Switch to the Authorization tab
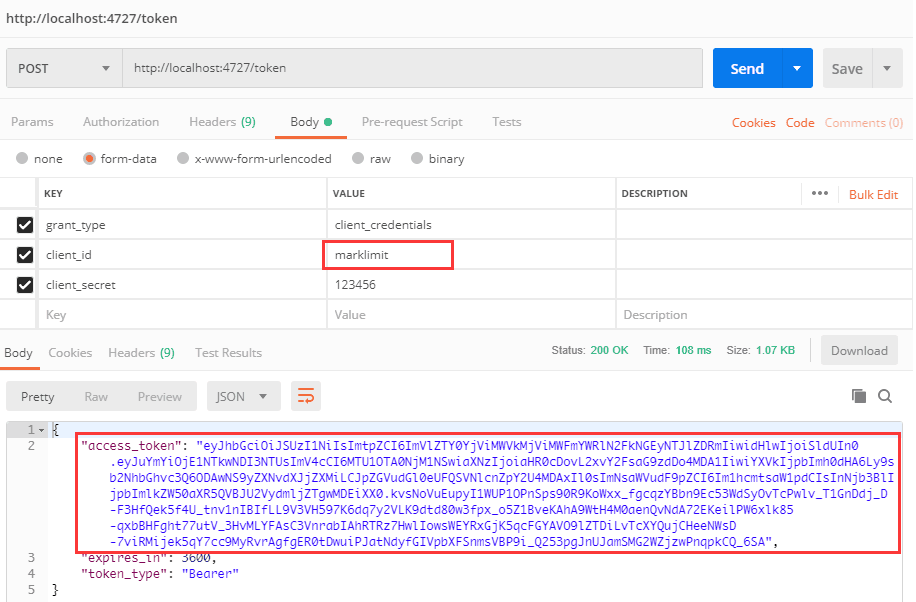This screenshot has height=602, width=916. (x=121, y=122)
